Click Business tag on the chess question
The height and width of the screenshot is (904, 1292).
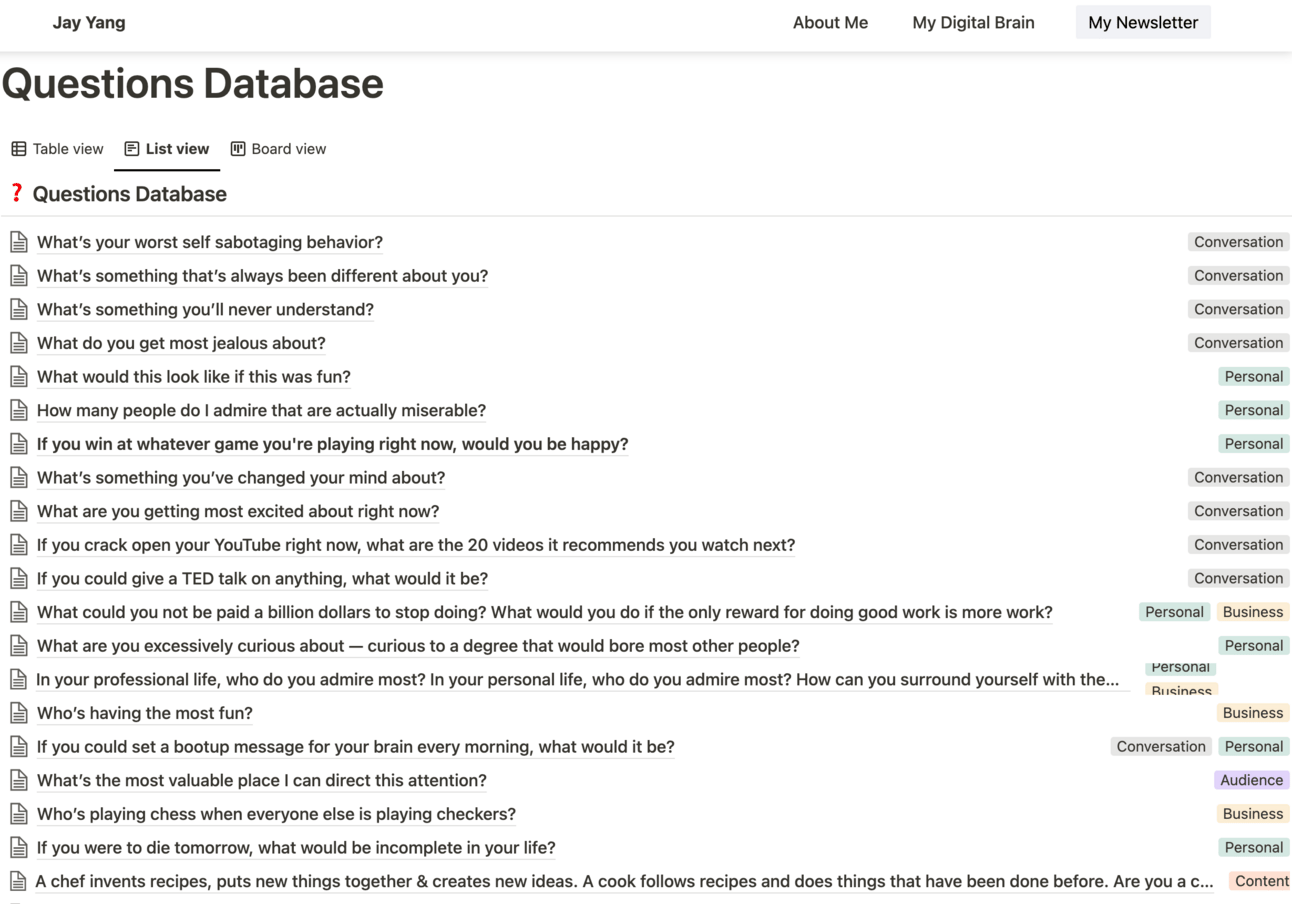[x=1252, y=814]
